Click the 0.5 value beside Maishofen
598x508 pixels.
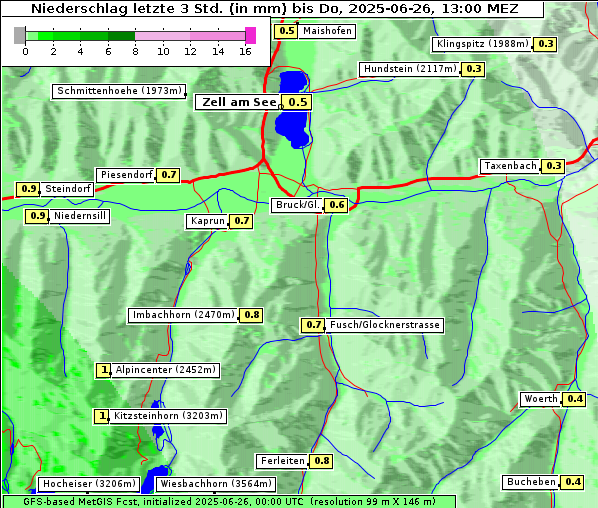(286, 31)
